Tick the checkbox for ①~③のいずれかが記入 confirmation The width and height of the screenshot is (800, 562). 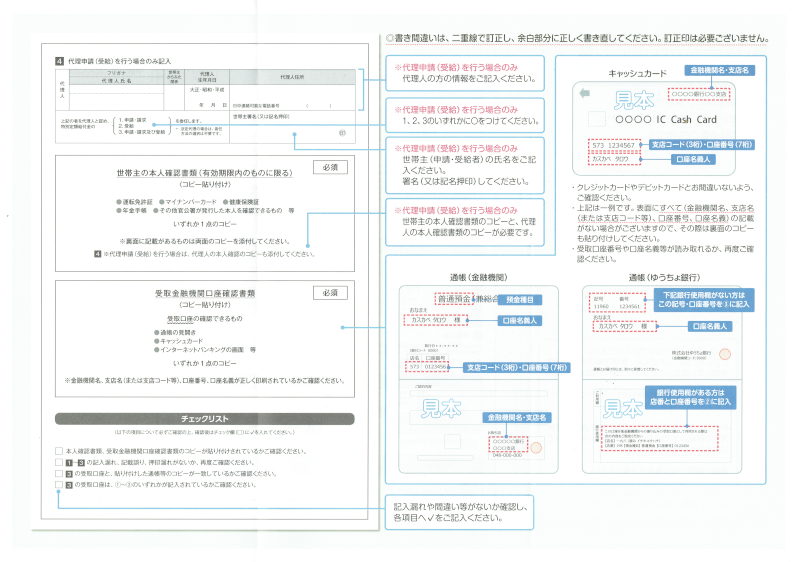[x=59, y=485]
